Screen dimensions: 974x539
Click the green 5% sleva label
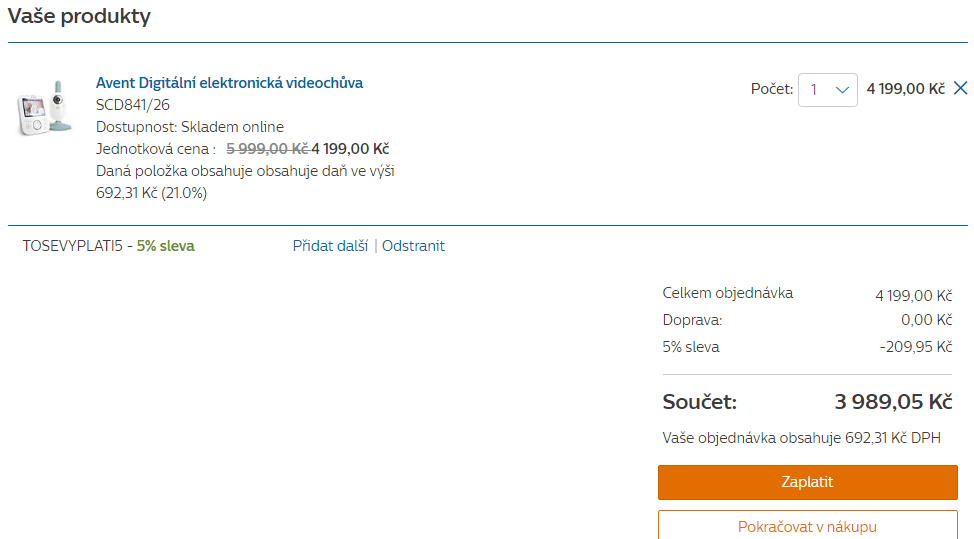coord(166,246)
